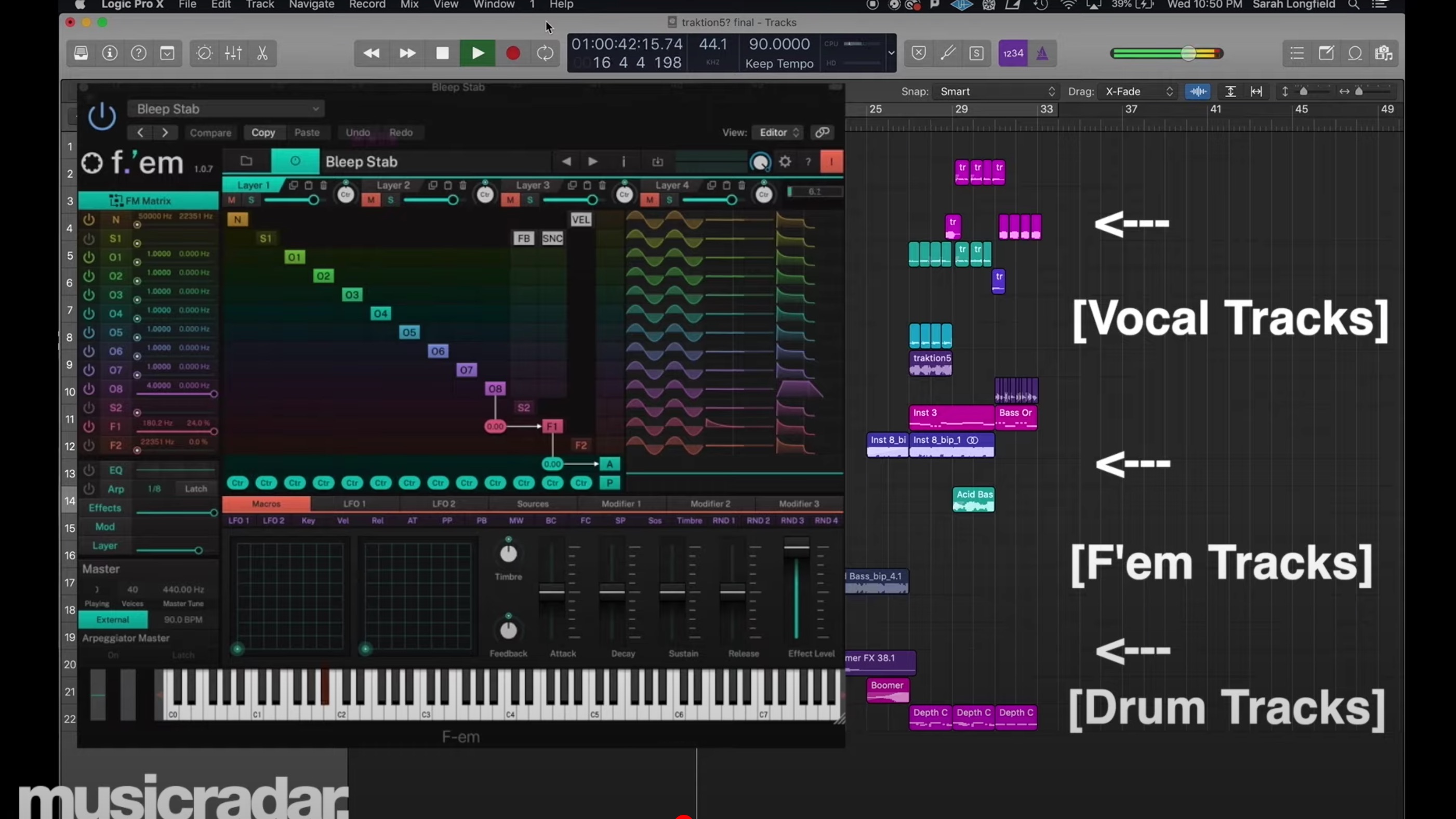
Task: Toggle the Cycle loop button
Action: (546, 53)
